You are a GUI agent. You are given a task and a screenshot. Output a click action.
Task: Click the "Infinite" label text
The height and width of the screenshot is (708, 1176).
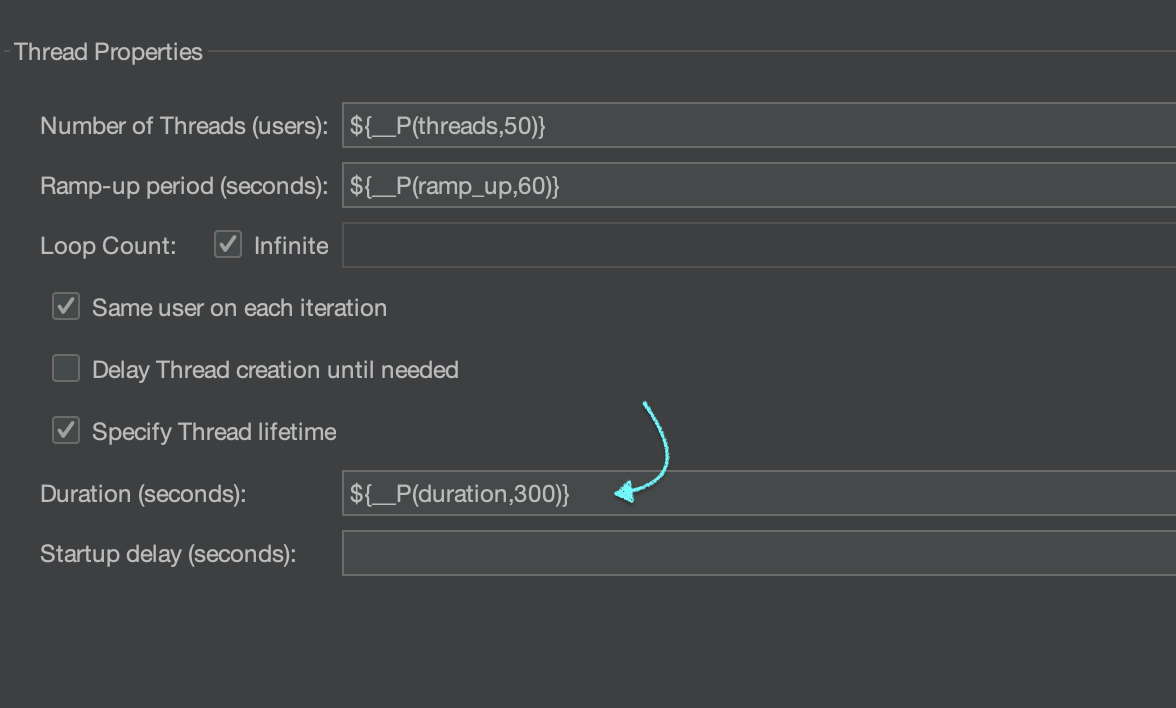(291, 246)
